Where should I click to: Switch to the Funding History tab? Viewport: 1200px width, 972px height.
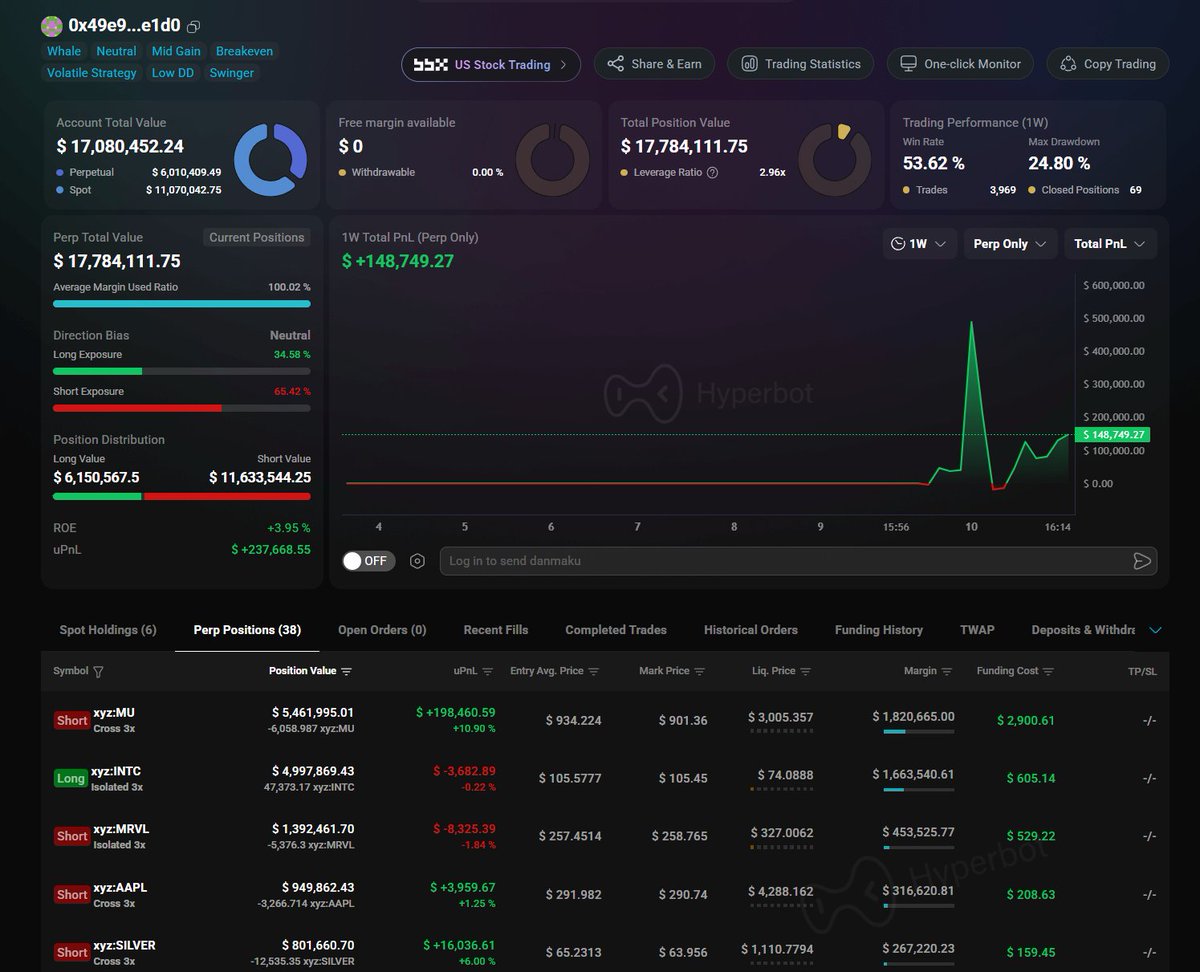(x=879, y=630)
